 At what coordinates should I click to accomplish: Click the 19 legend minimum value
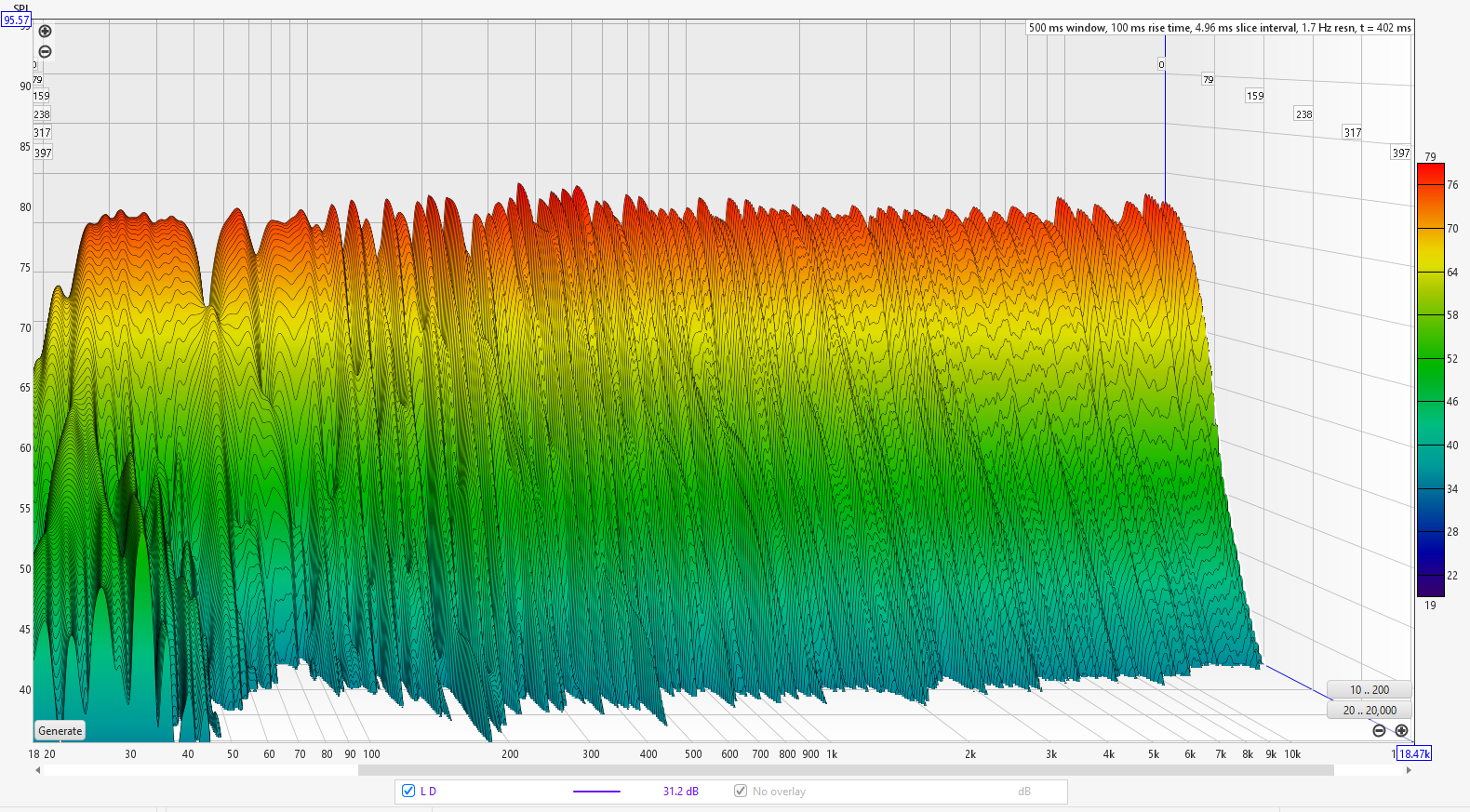pyautogui.click(x=1430, y=606)
